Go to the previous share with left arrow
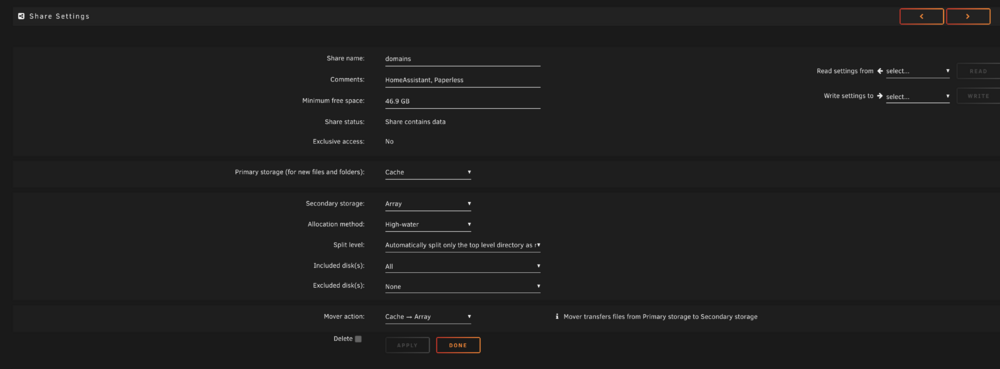 click(922, 17)
